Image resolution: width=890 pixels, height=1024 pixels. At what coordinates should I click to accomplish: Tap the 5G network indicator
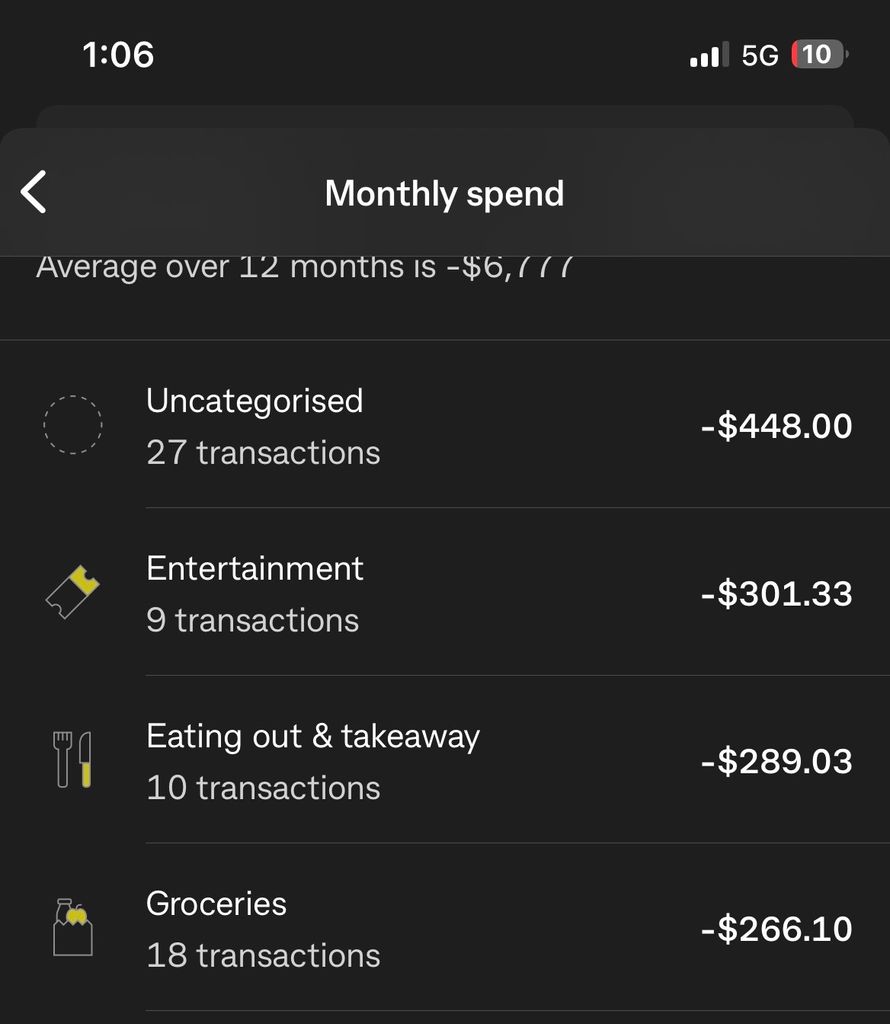point(760,55)
